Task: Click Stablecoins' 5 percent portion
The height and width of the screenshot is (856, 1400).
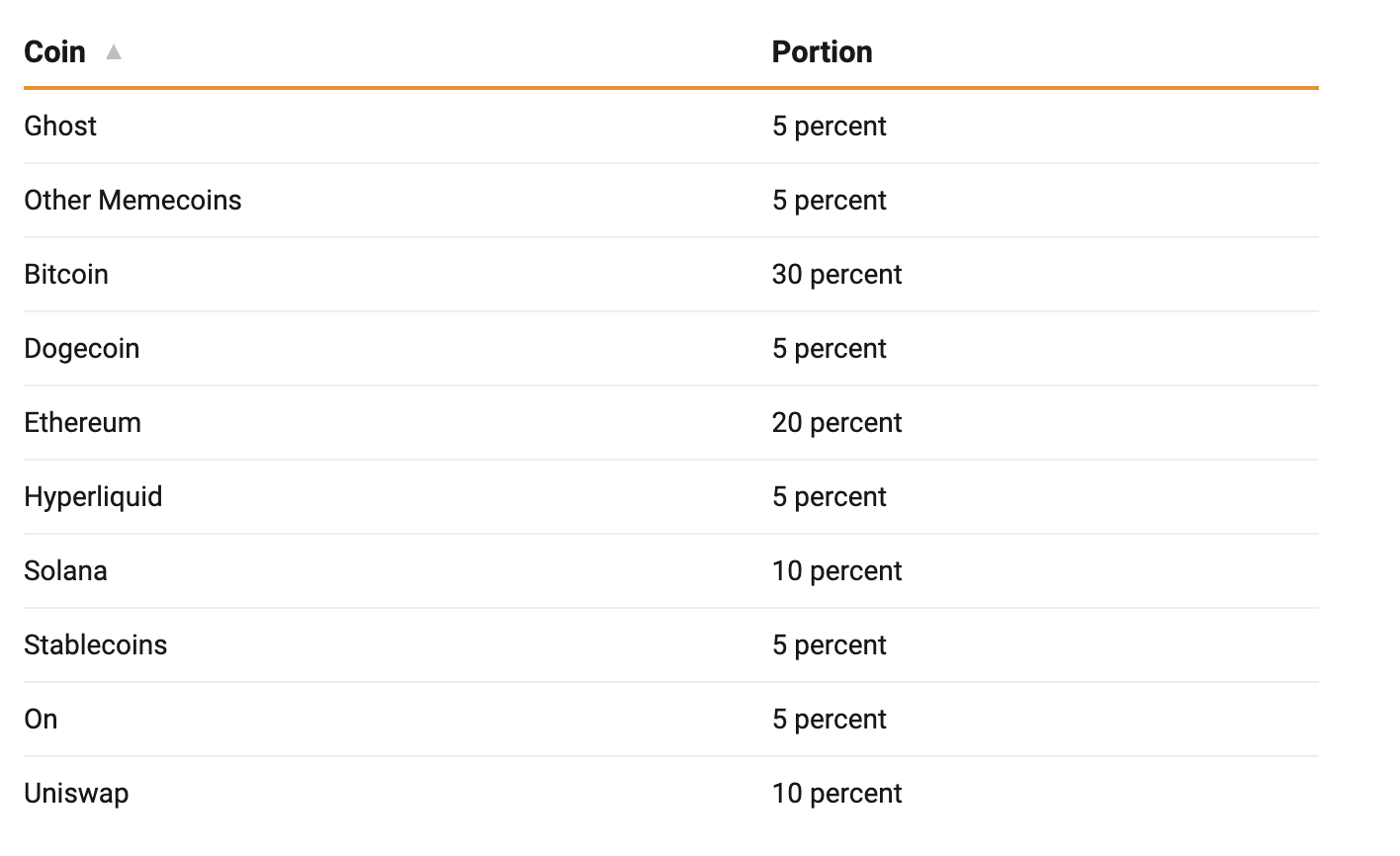Action: [x=829, y=645]
